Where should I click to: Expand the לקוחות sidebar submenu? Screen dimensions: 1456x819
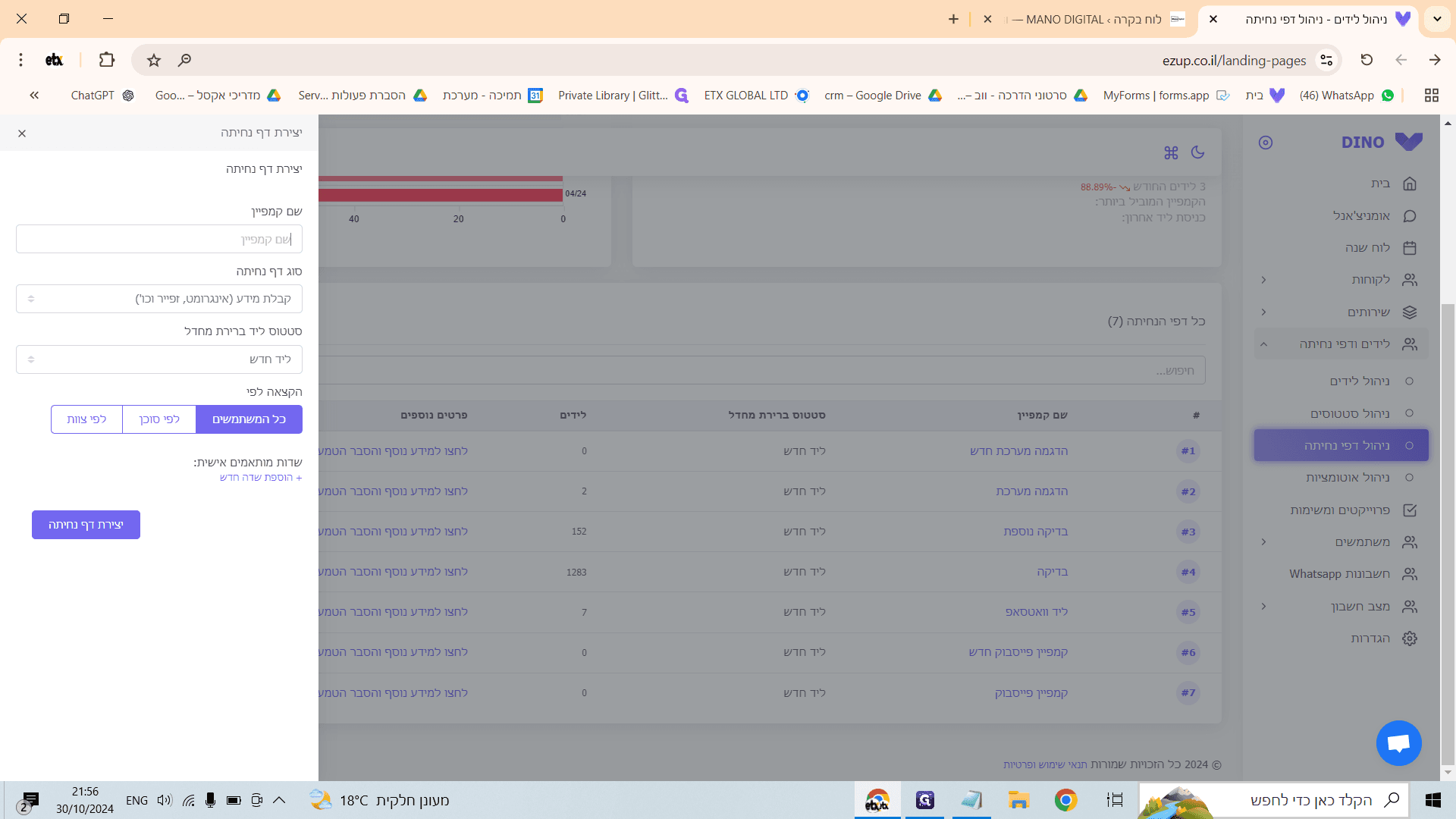click(x=1264, y=280)
